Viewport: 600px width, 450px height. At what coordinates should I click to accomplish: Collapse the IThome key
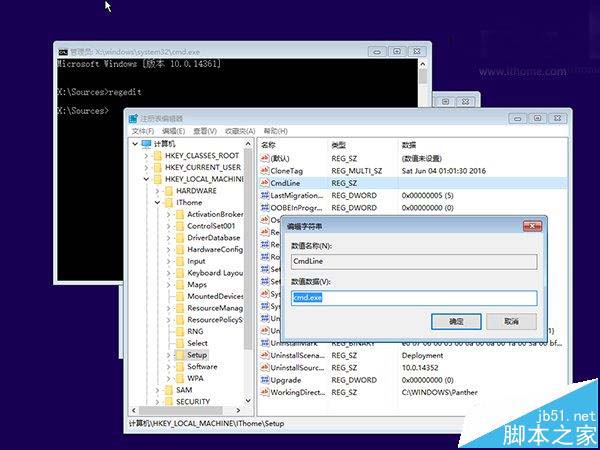click(x=157, y=203)
